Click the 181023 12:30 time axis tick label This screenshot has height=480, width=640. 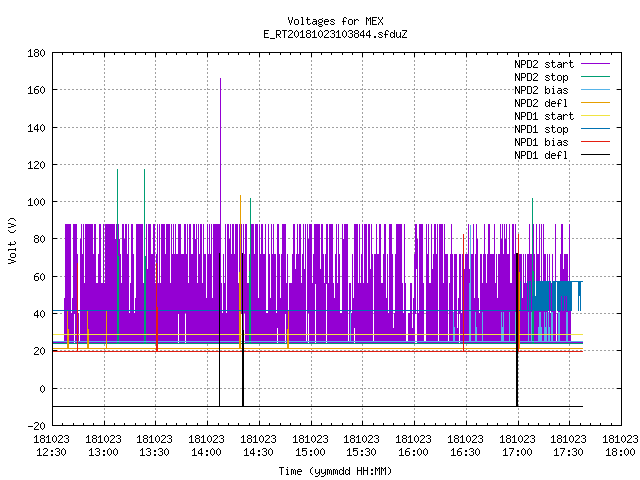point(51,446)
